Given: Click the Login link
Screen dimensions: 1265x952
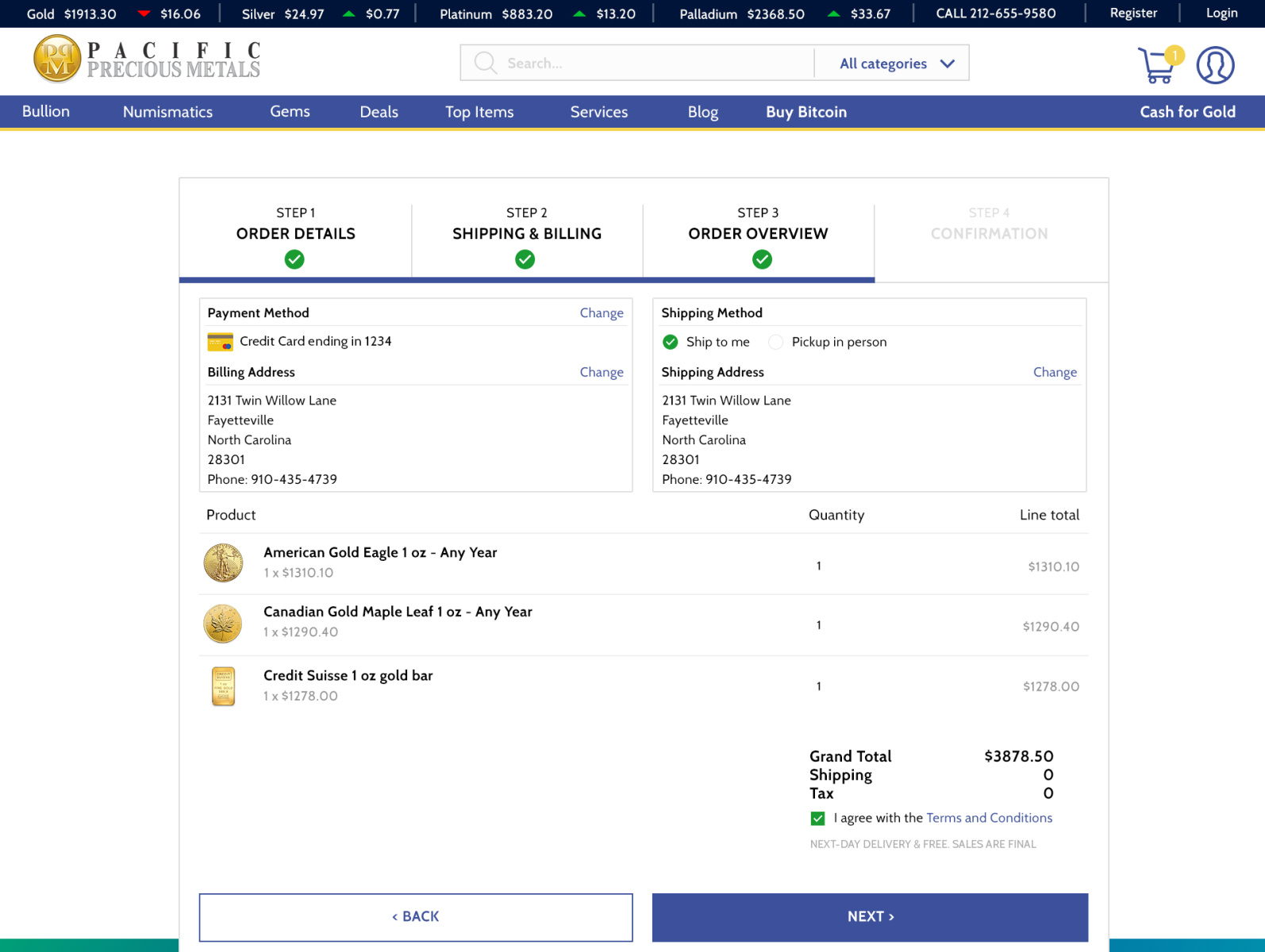Looking at the screenshot, I should coord(1221,13).
